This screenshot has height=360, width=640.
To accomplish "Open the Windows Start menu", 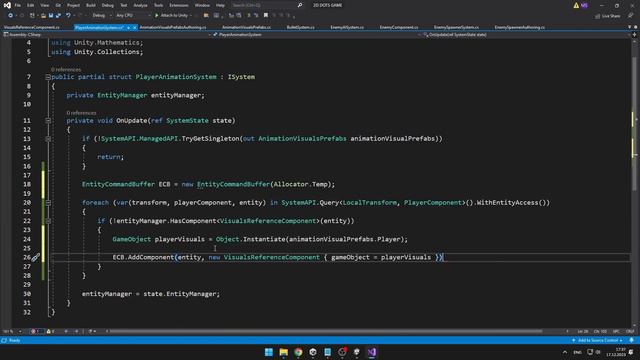I will point(269,352).
